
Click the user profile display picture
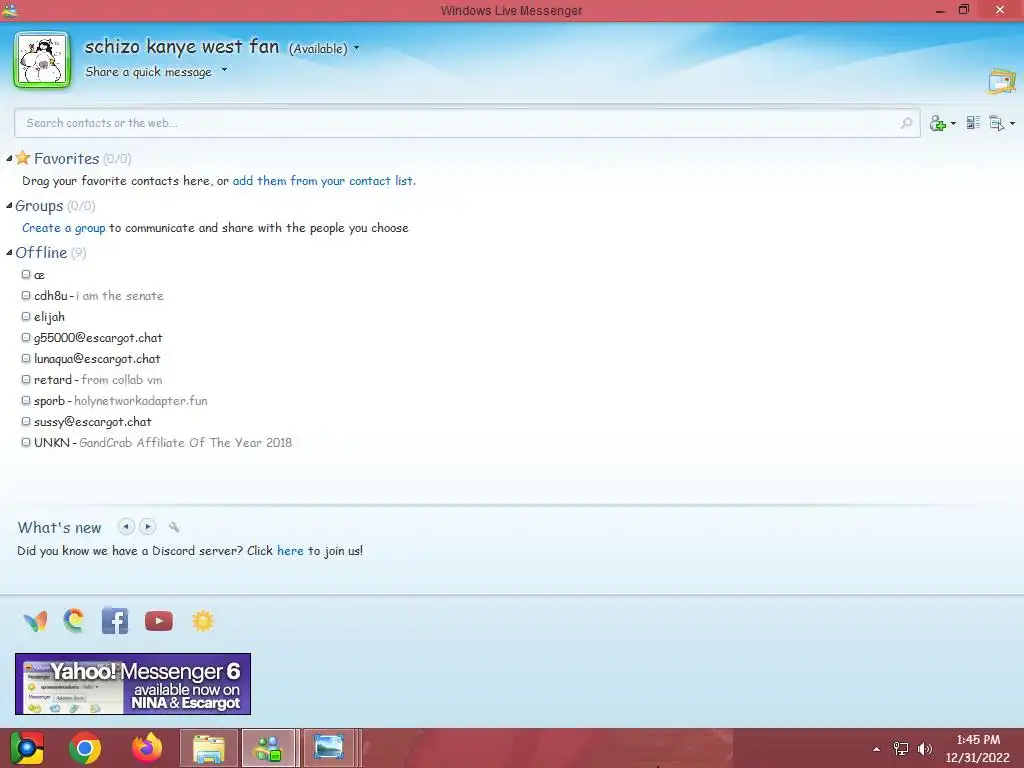pos(42,59)
